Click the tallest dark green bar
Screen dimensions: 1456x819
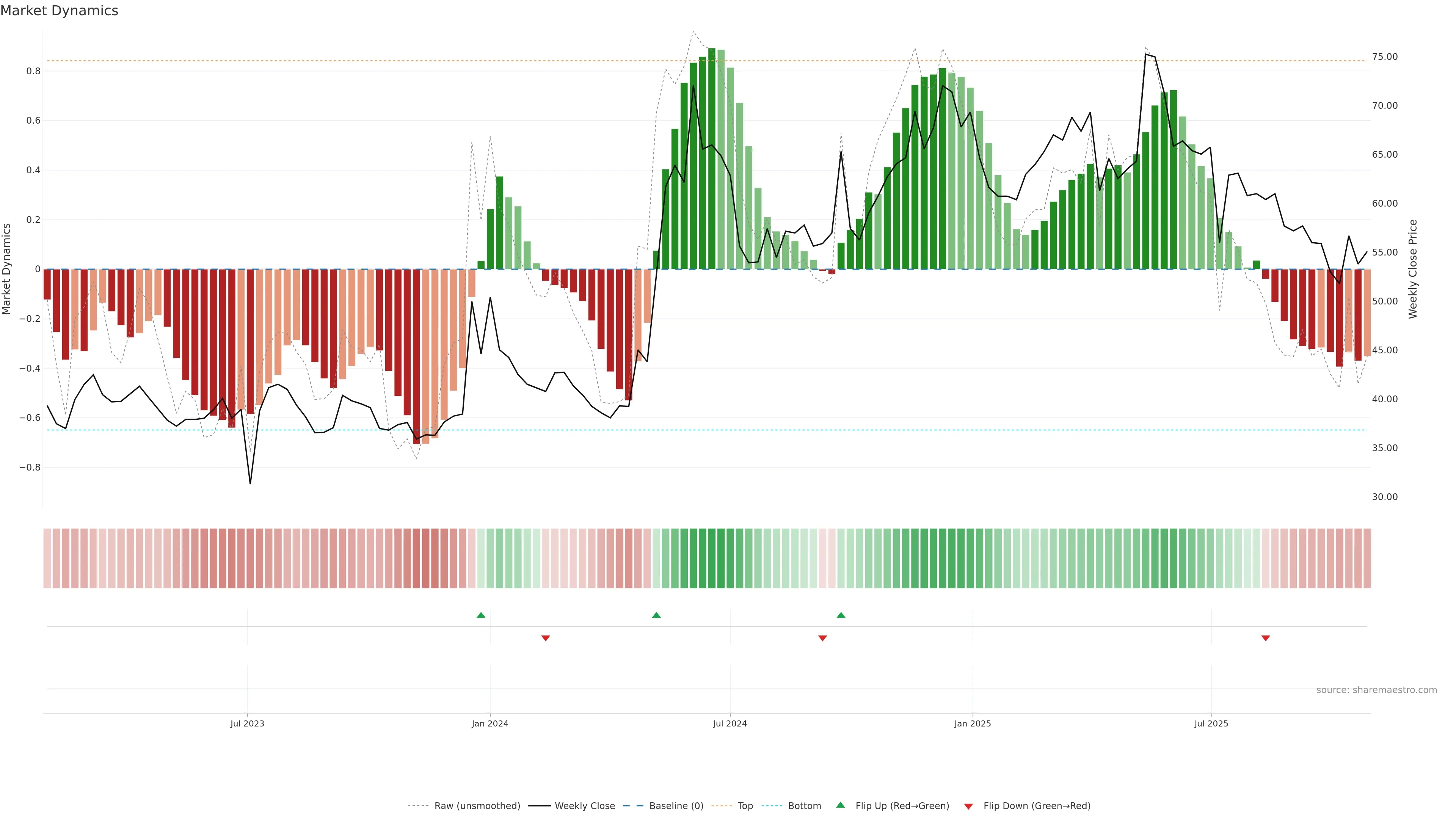(x=712, y=158)
